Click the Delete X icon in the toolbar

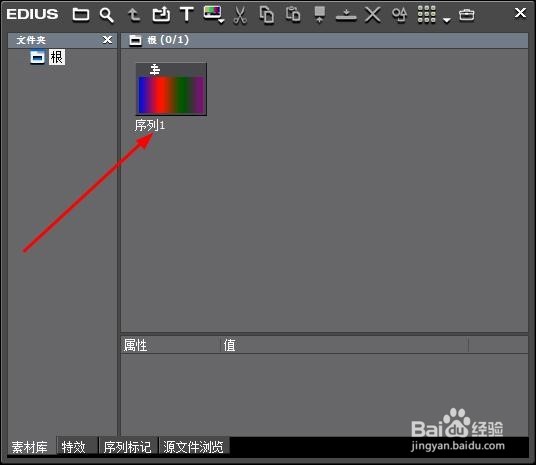point(373,15)
